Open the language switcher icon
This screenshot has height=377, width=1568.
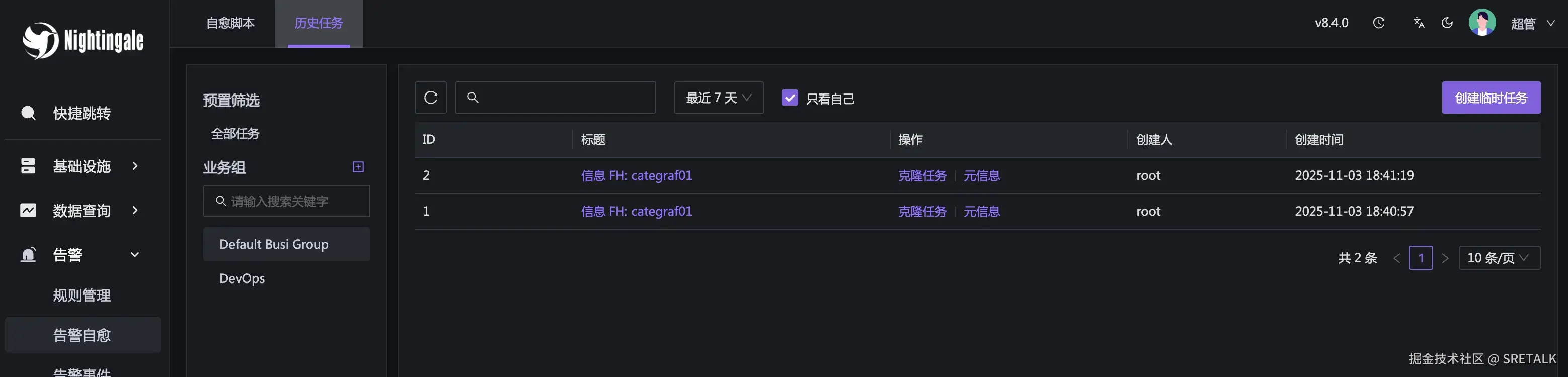pos(1419,23)
